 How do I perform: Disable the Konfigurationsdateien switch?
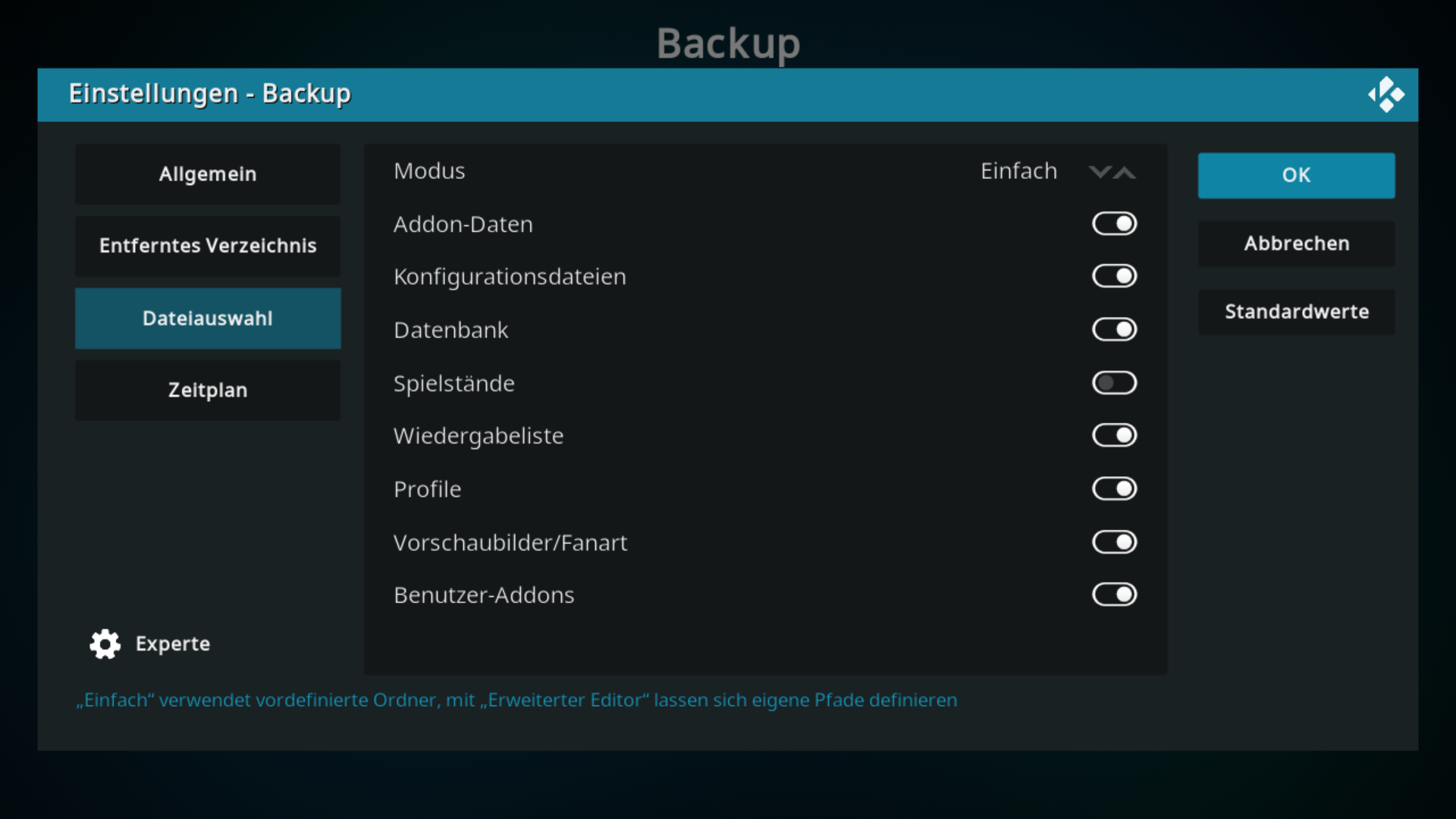(x=1114, y=276)
